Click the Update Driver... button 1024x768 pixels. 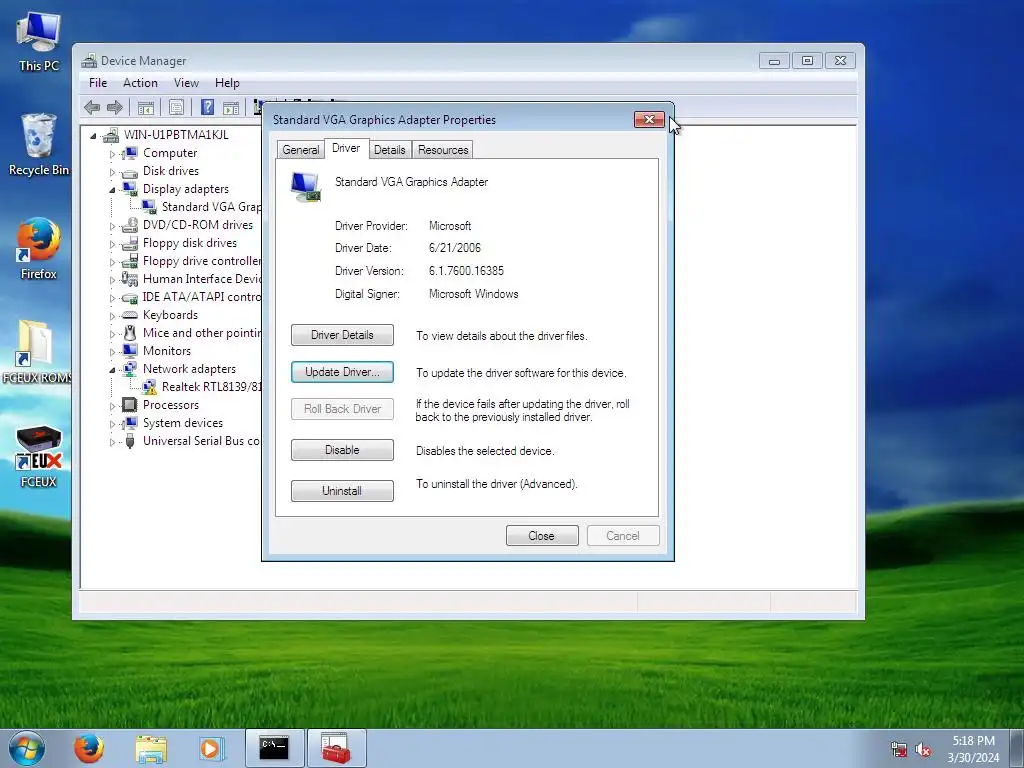pyautogui.click(x=342, y=372)
